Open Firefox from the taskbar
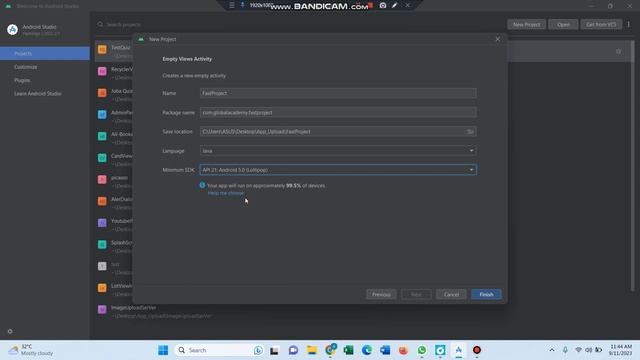 pyautogui.click(x=403, y=350)
